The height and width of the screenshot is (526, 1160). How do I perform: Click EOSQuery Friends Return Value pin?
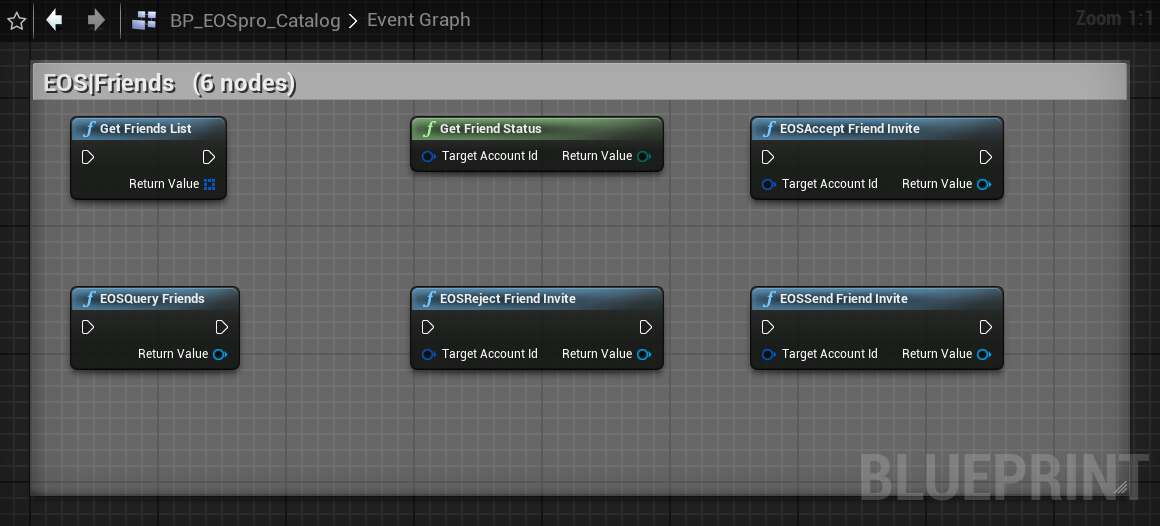click(220, 354)
